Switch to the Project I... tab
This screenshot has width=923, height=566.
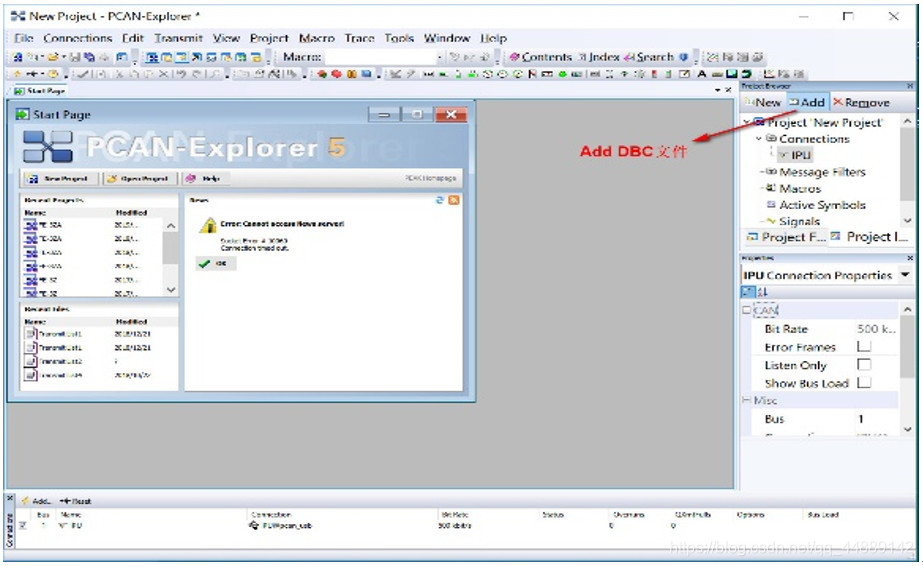click(869, 237)
